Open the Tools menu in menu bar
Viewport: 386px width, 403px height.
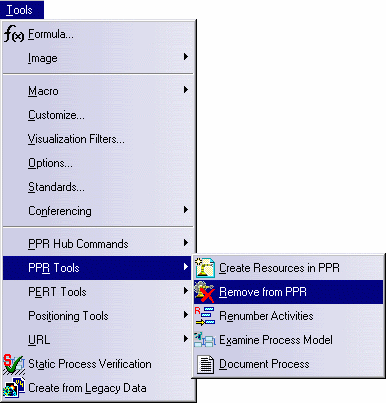point(22,10)
